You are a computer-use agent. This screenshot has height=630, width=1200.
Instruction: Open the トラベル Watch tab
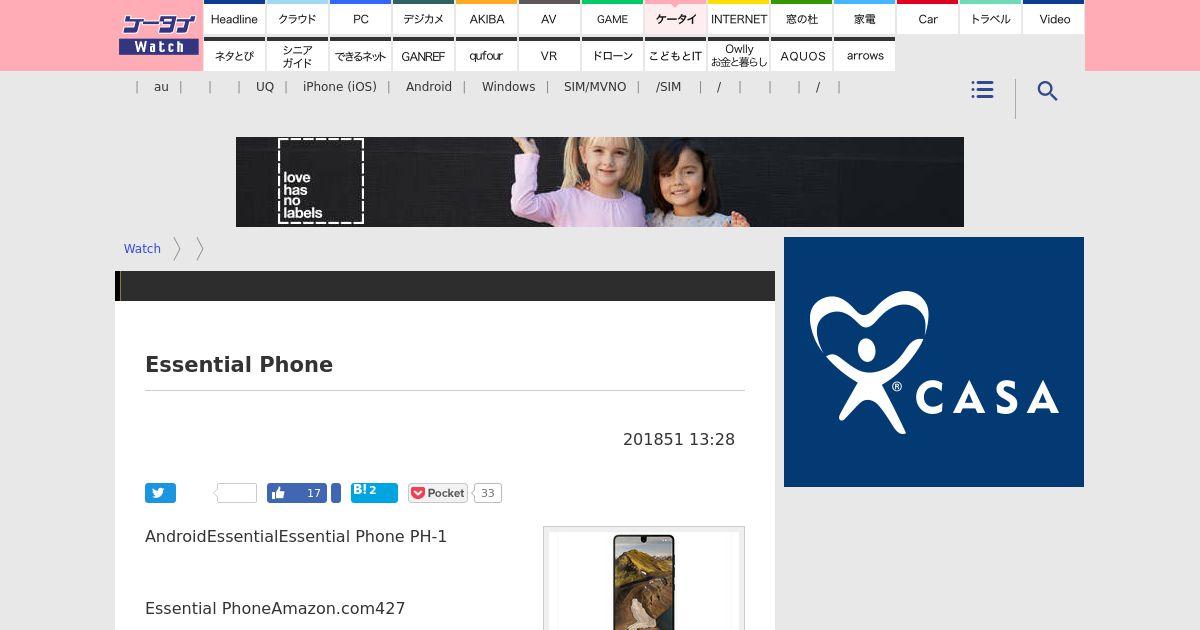(x=990, y=19)
